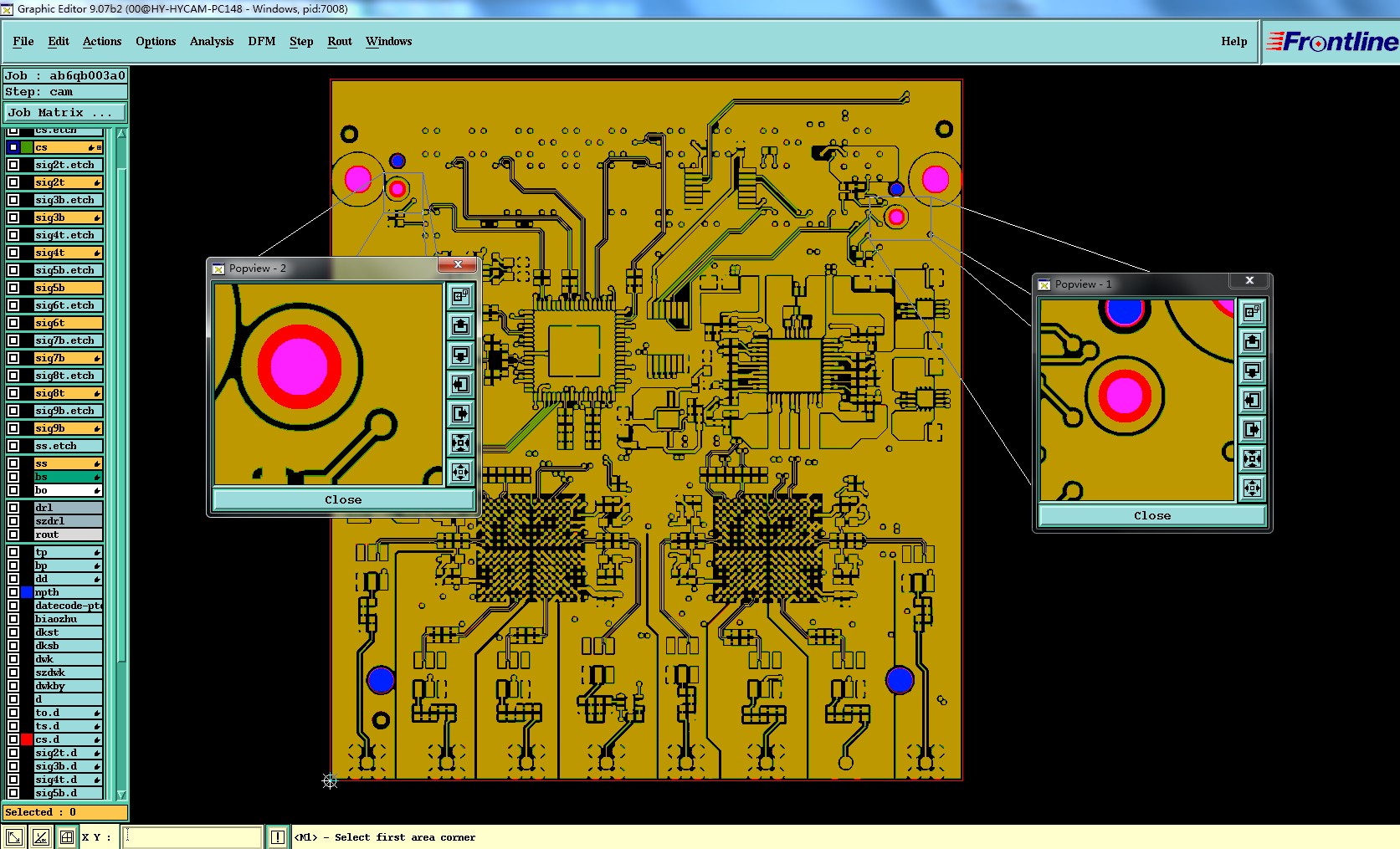Open the DFM menu
This screenshot has height=849, width=1400.
pos(262,41)
